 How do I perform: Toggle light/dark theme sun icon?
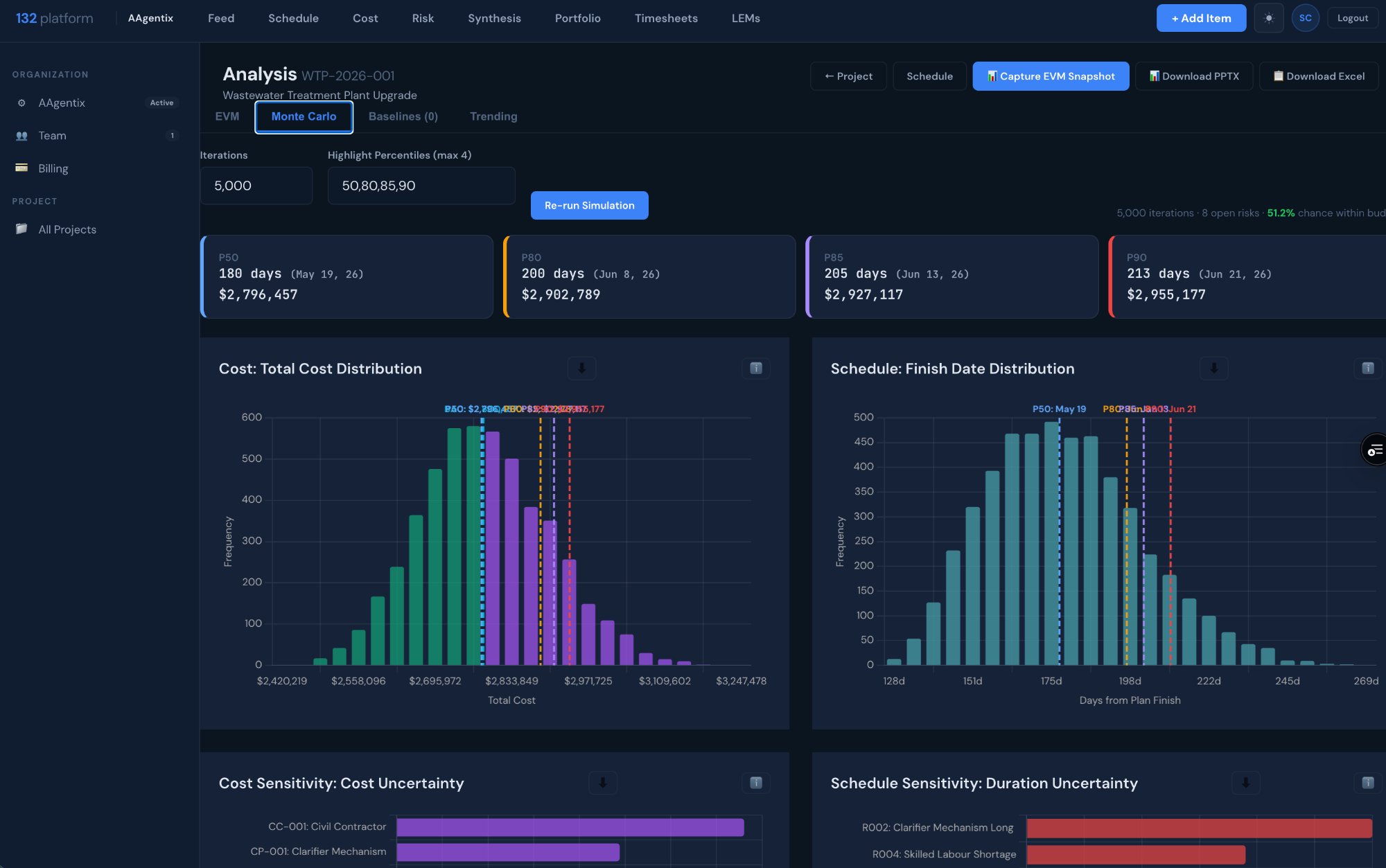[1268, 18]
